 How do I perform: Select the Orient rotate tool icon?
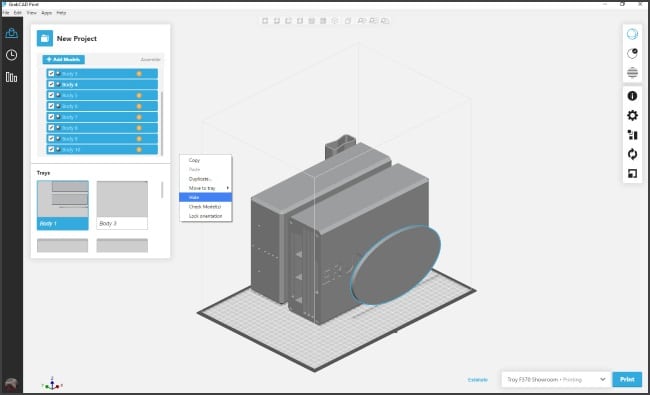(632, 154)
